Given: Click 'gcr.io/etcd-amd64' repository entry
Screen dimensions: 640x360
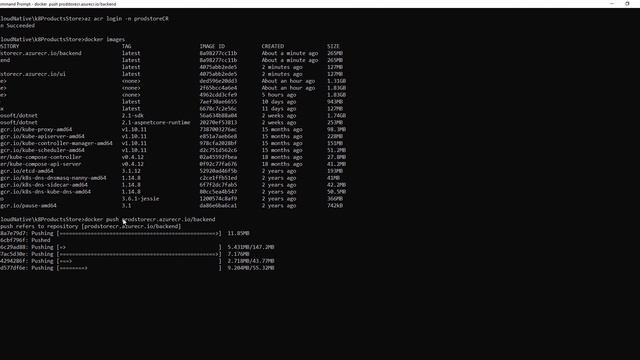Looking at the screenshot, I should pyautogui.click(x=27, y=171).
